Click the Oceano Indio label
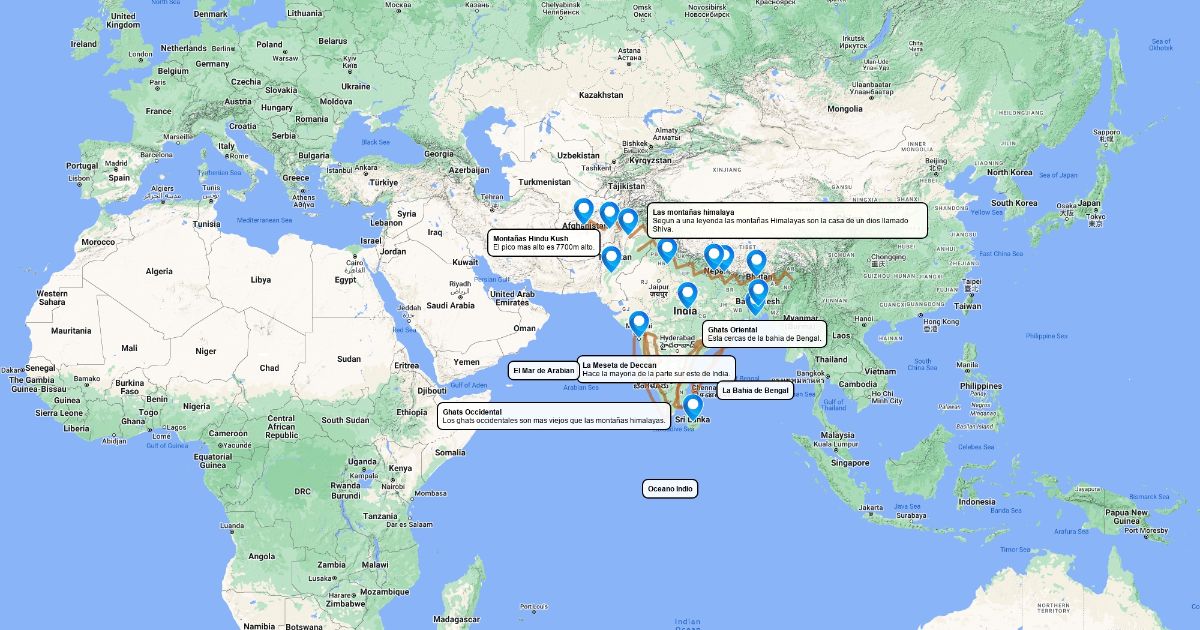The image size is (1200, 630). pos(670,489)
